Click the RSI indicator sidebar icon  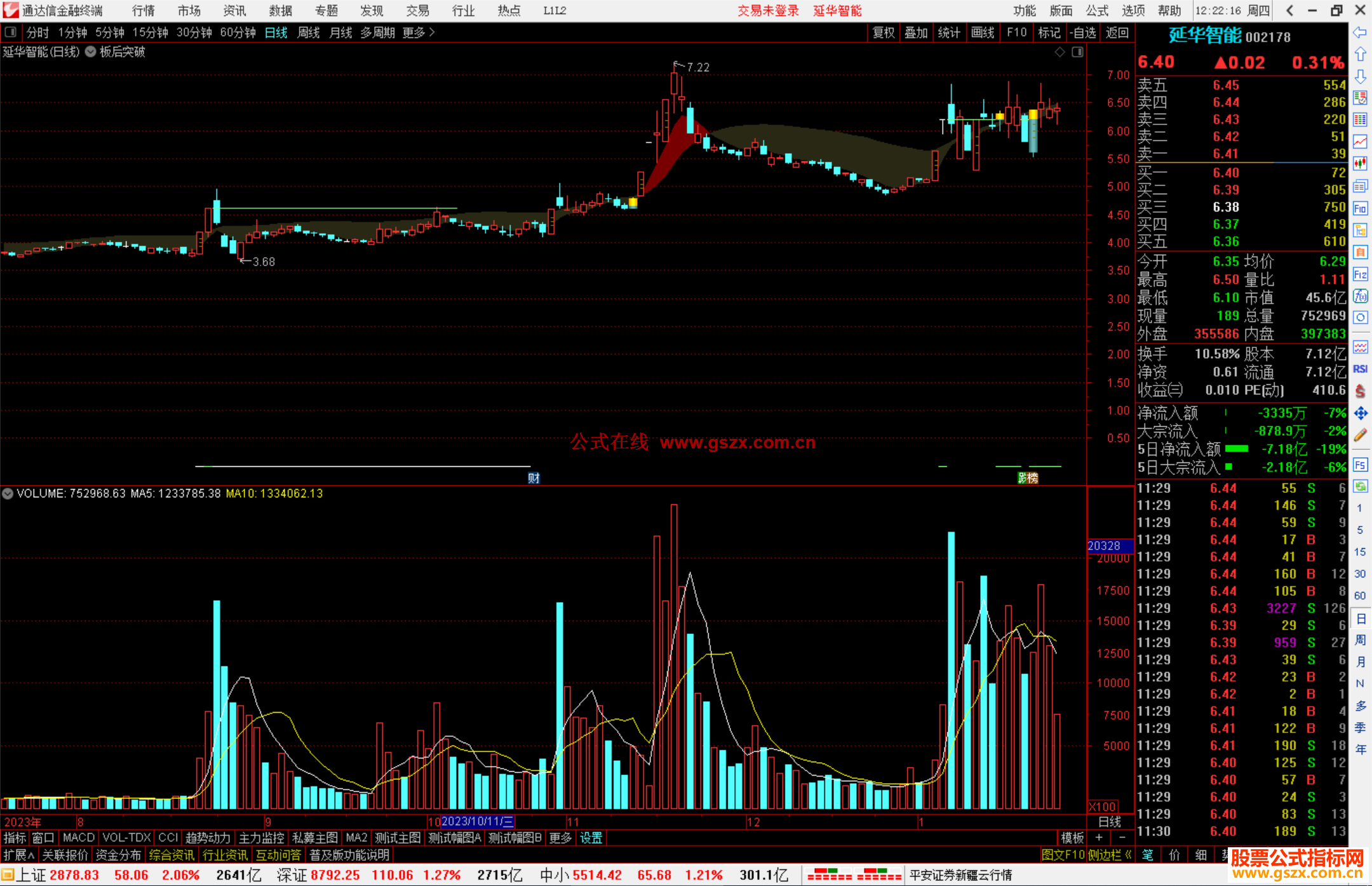click(x=1360, y=369)
